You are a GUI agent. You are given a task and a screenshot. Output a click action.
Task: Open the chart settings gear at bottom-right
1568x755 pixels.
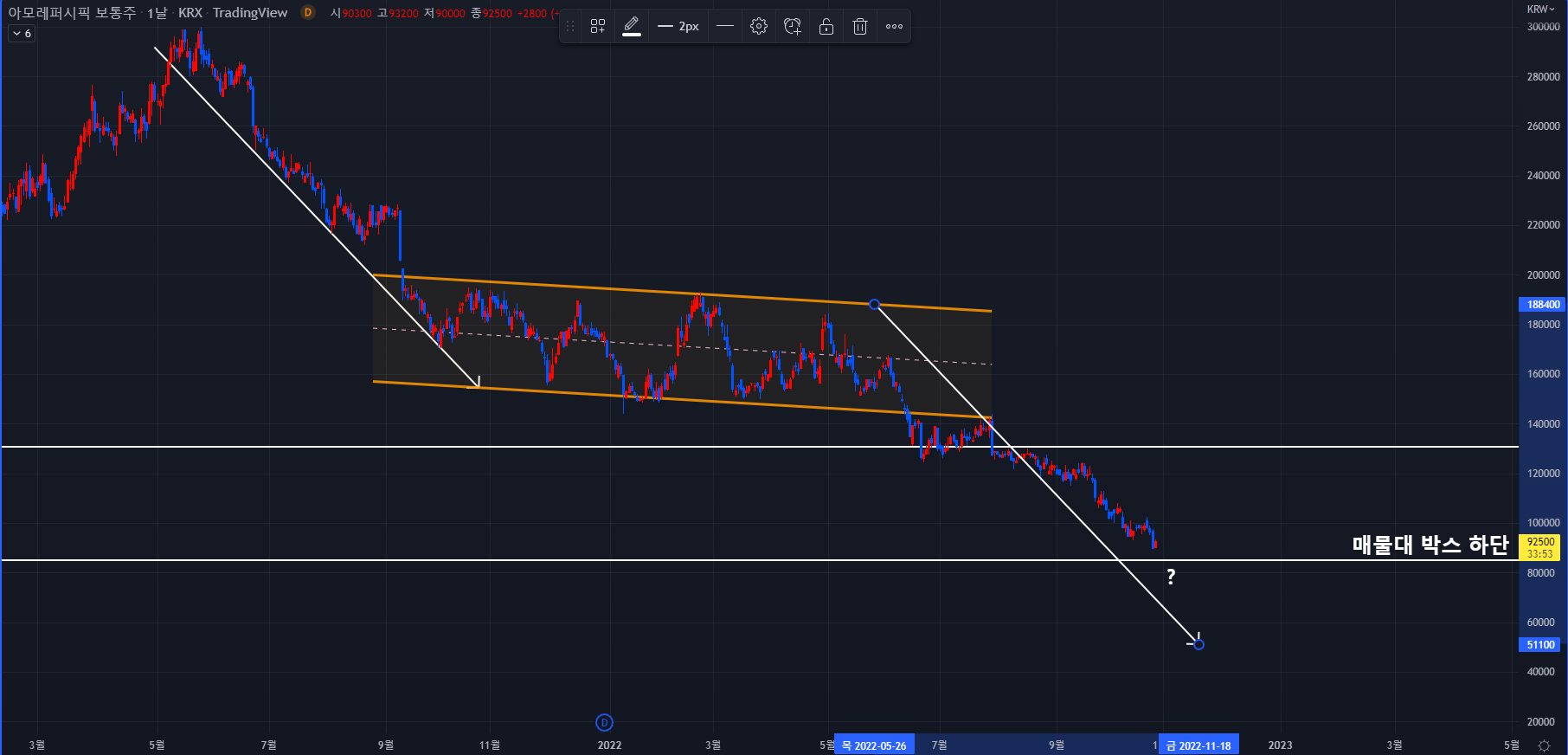pyautogui.click(x=1544, y=745)
